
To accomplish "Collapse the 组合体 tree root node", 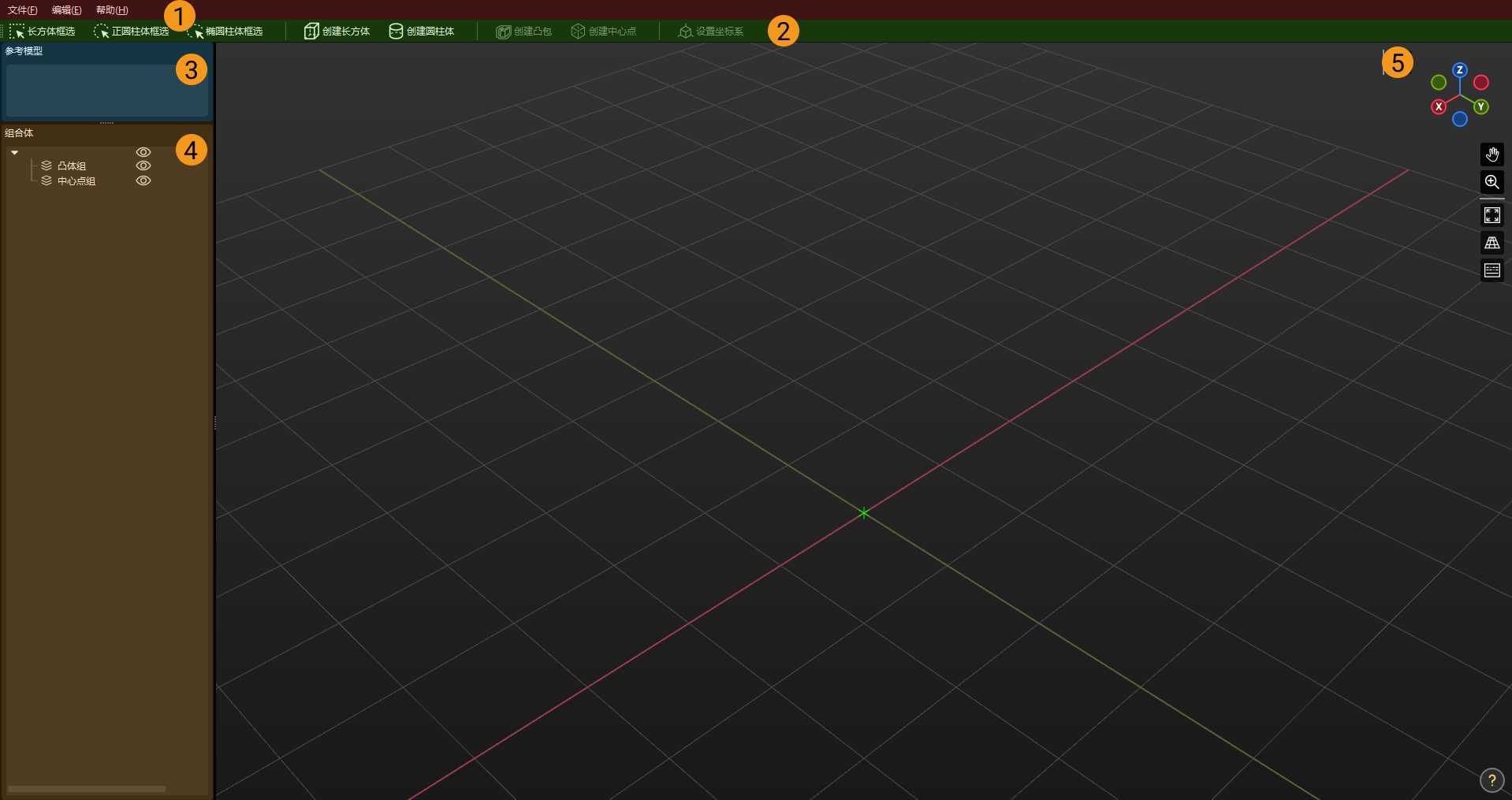I will tap(14, 152).
